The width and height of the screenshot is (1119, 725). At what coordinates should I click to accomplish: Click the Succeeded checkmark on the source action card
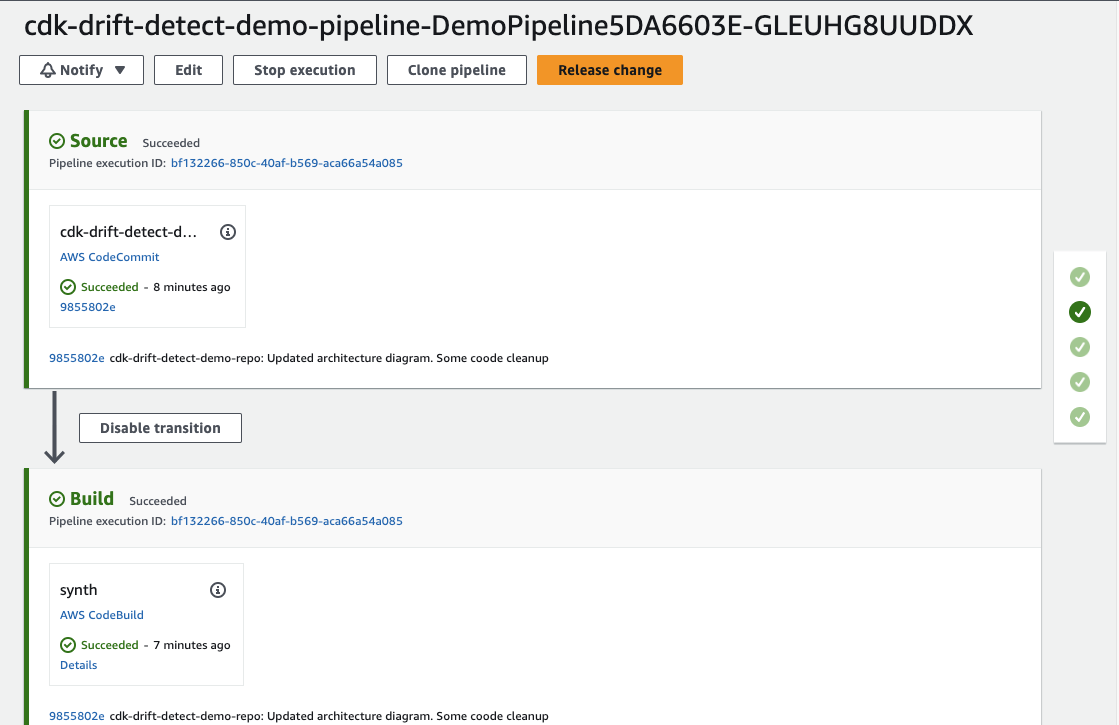[67, 287]
